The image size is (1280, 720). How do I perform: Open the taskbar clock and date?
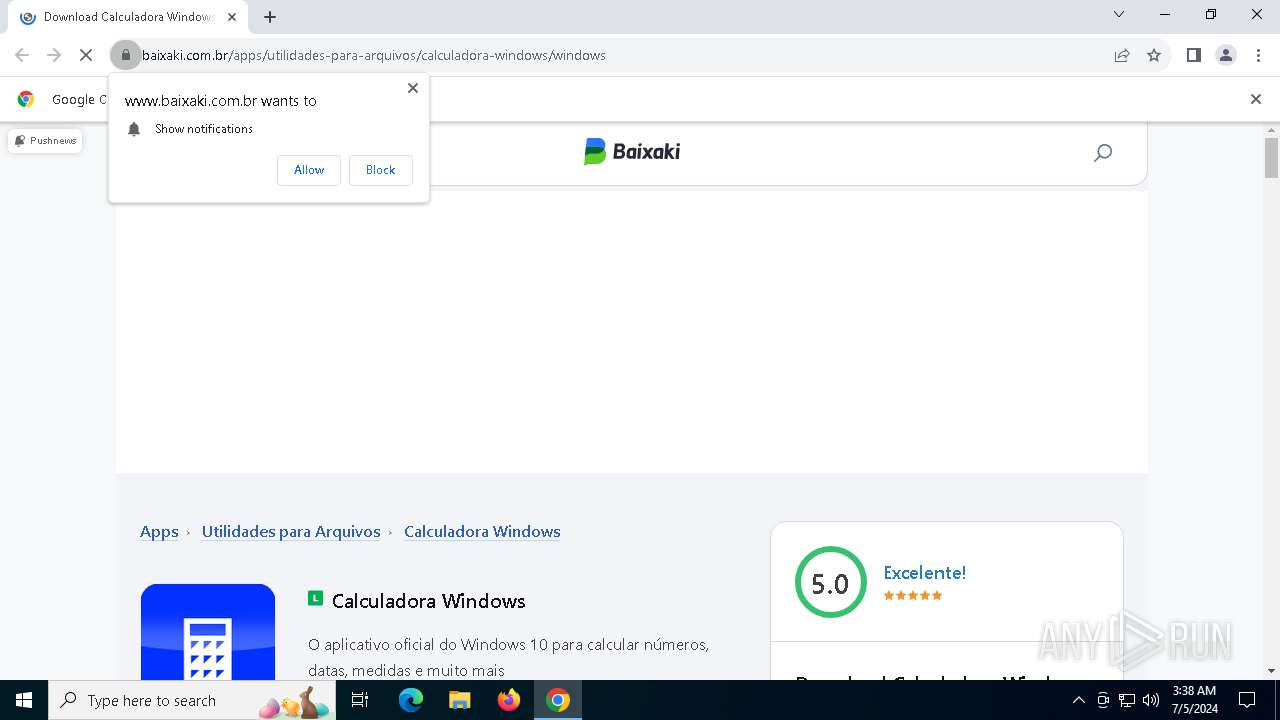1194,700
